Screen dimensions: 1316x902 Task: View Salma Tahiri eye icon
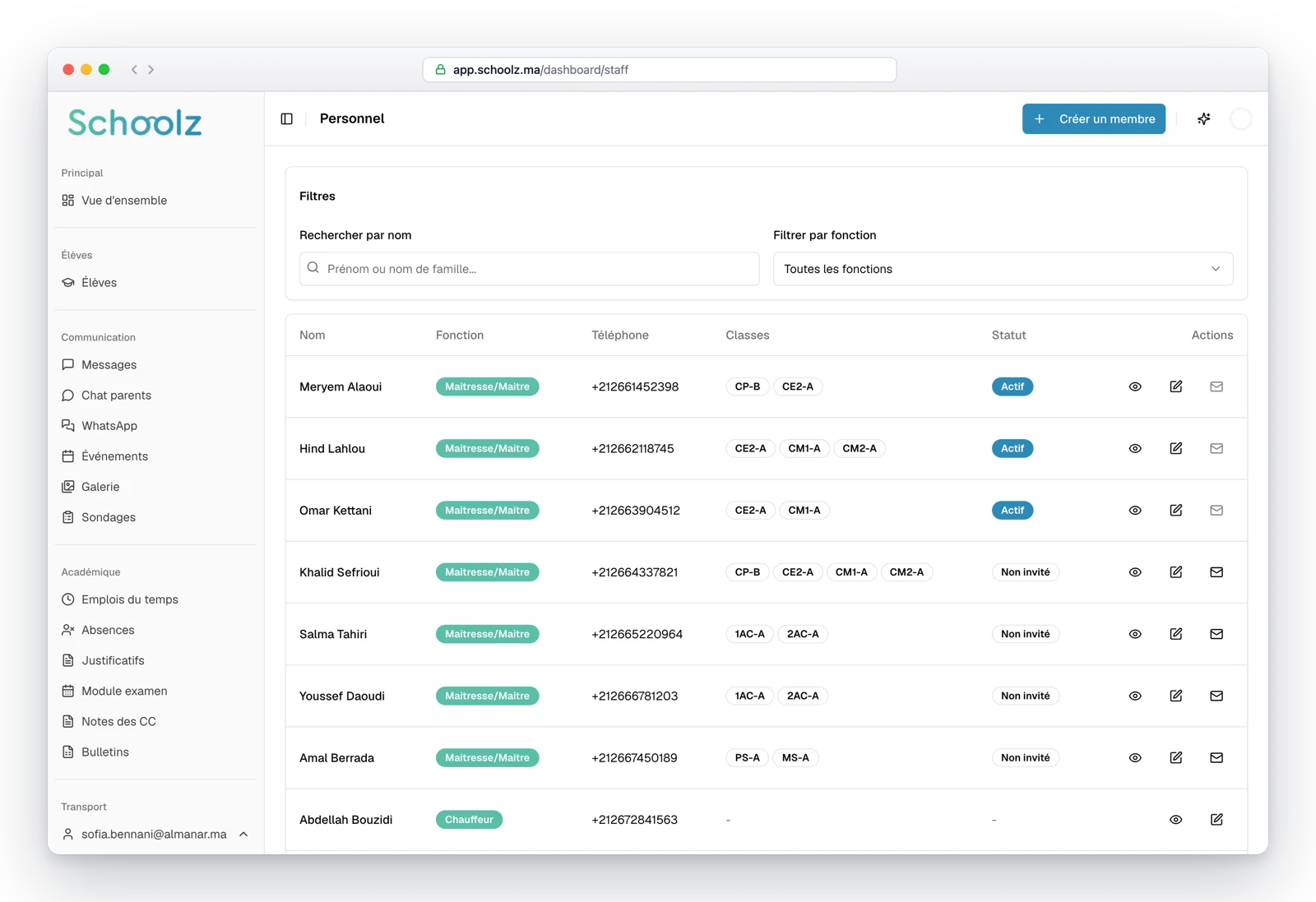[1135, 634]
